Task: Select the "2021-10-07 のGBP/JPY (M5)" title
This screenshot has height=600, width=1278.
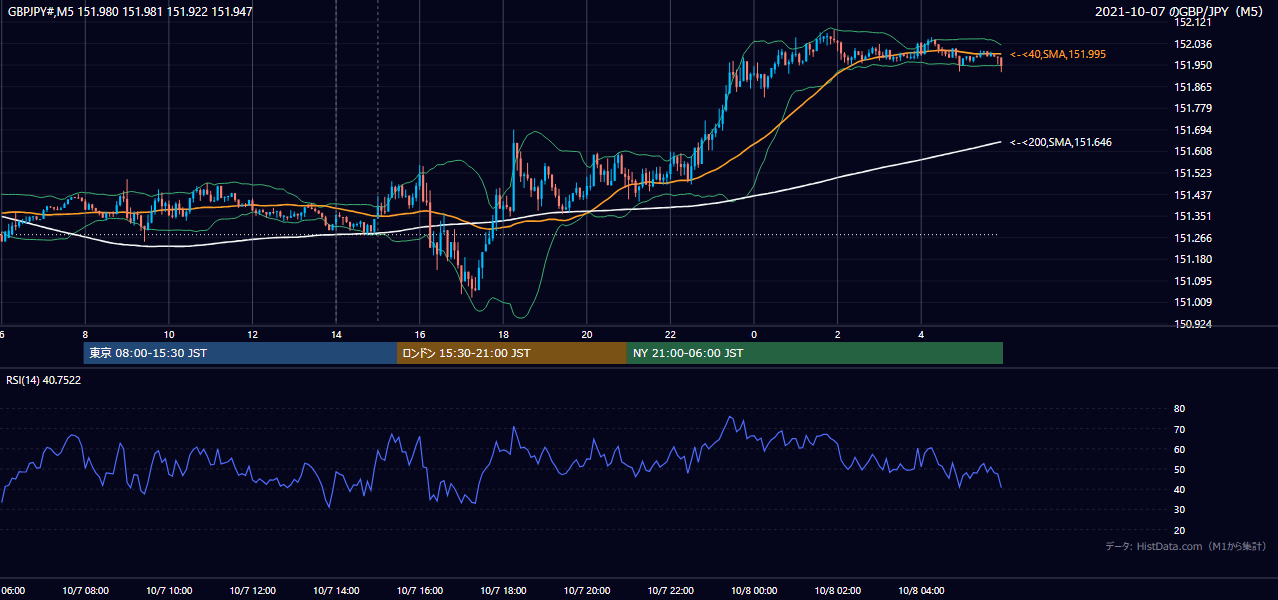Action: [x=1181, y=11]
